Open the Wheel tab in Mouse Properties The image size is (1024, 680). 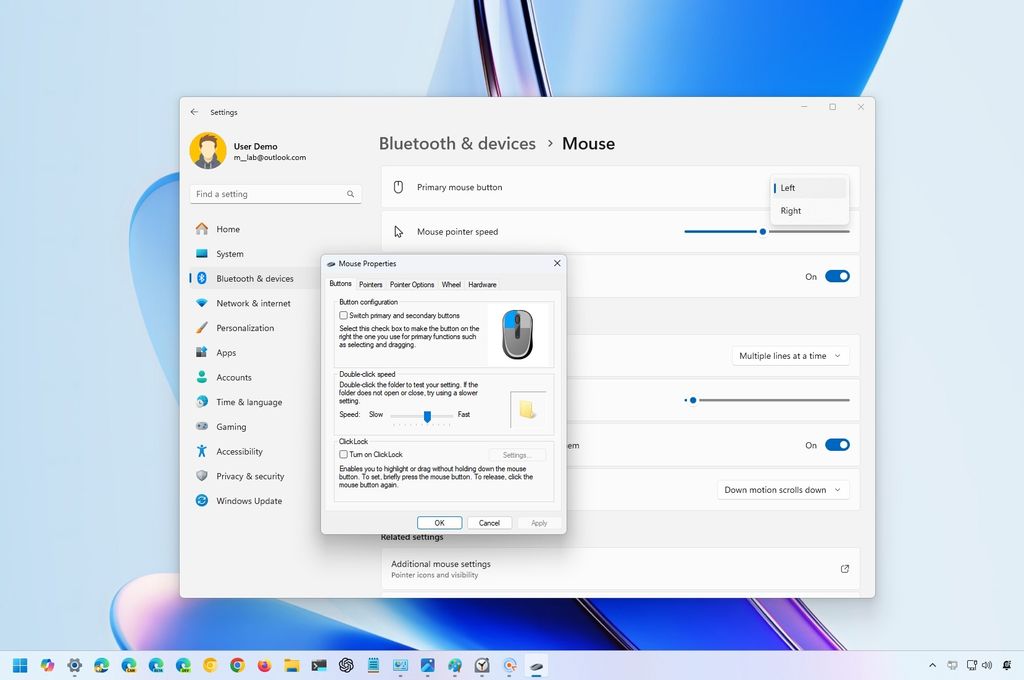click(x=451, y=284)
